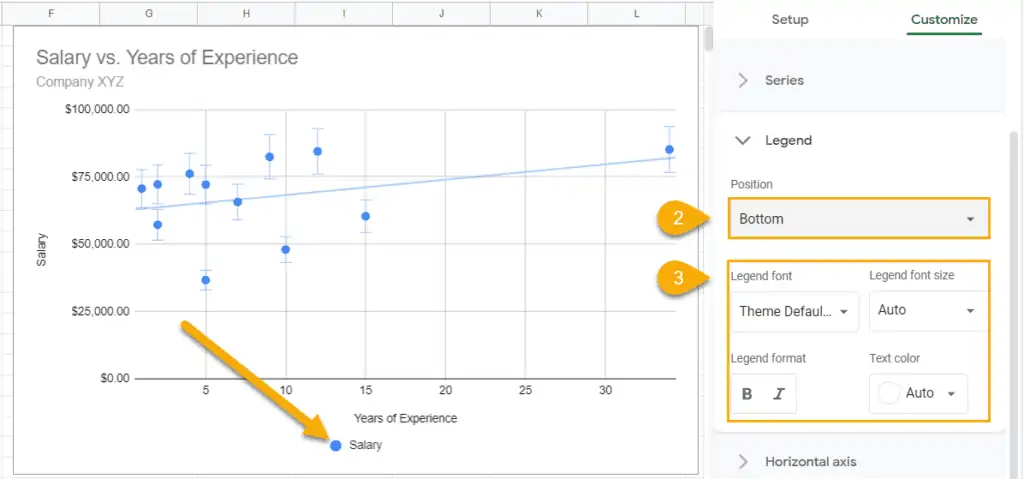
Task: Expand the Series section
Action: [x=783, y=80]
